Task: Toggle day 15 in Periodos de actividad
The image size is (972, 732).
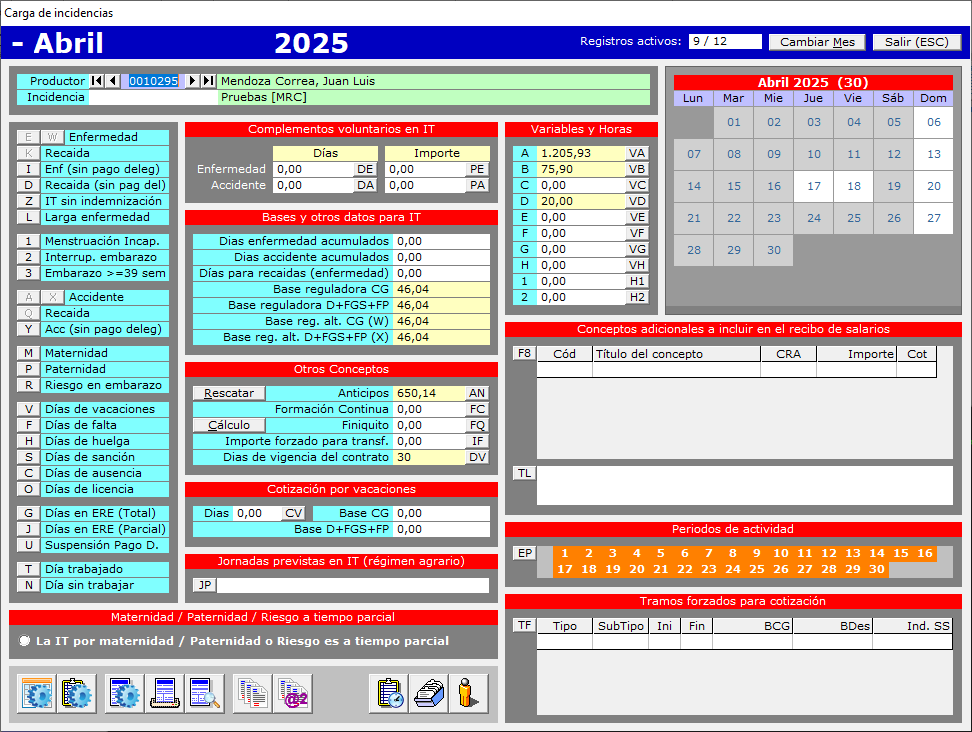Action: tap(900, 553)
